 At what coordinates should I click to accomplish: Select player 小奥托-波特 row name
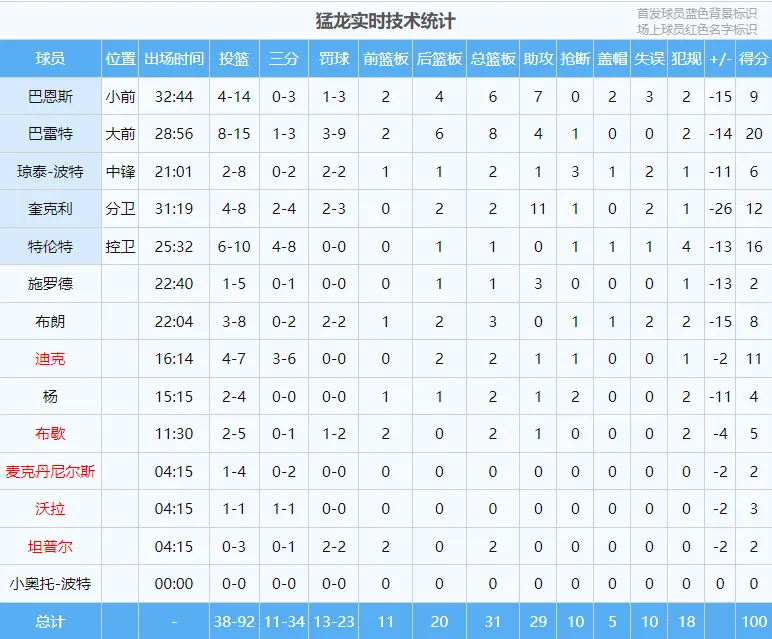(x=50, y=584)
